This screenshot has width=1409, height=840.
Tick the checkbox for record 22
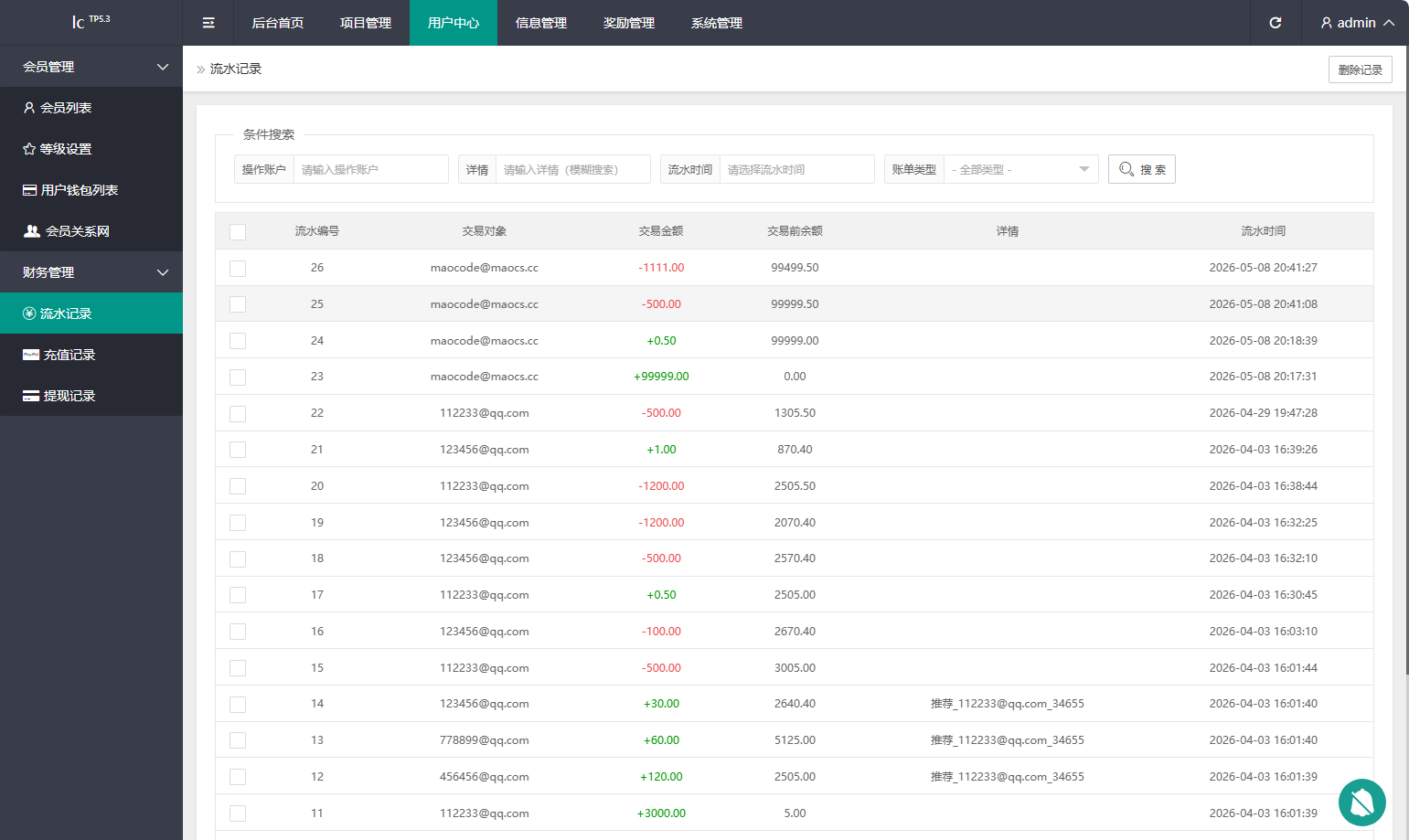point(238,413)
